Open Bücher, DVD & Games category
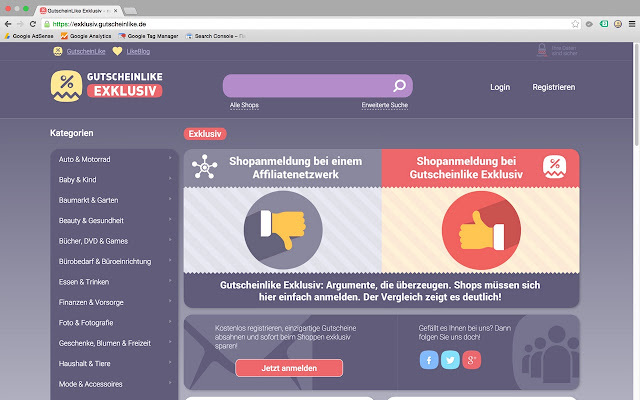 pos(93,241)
